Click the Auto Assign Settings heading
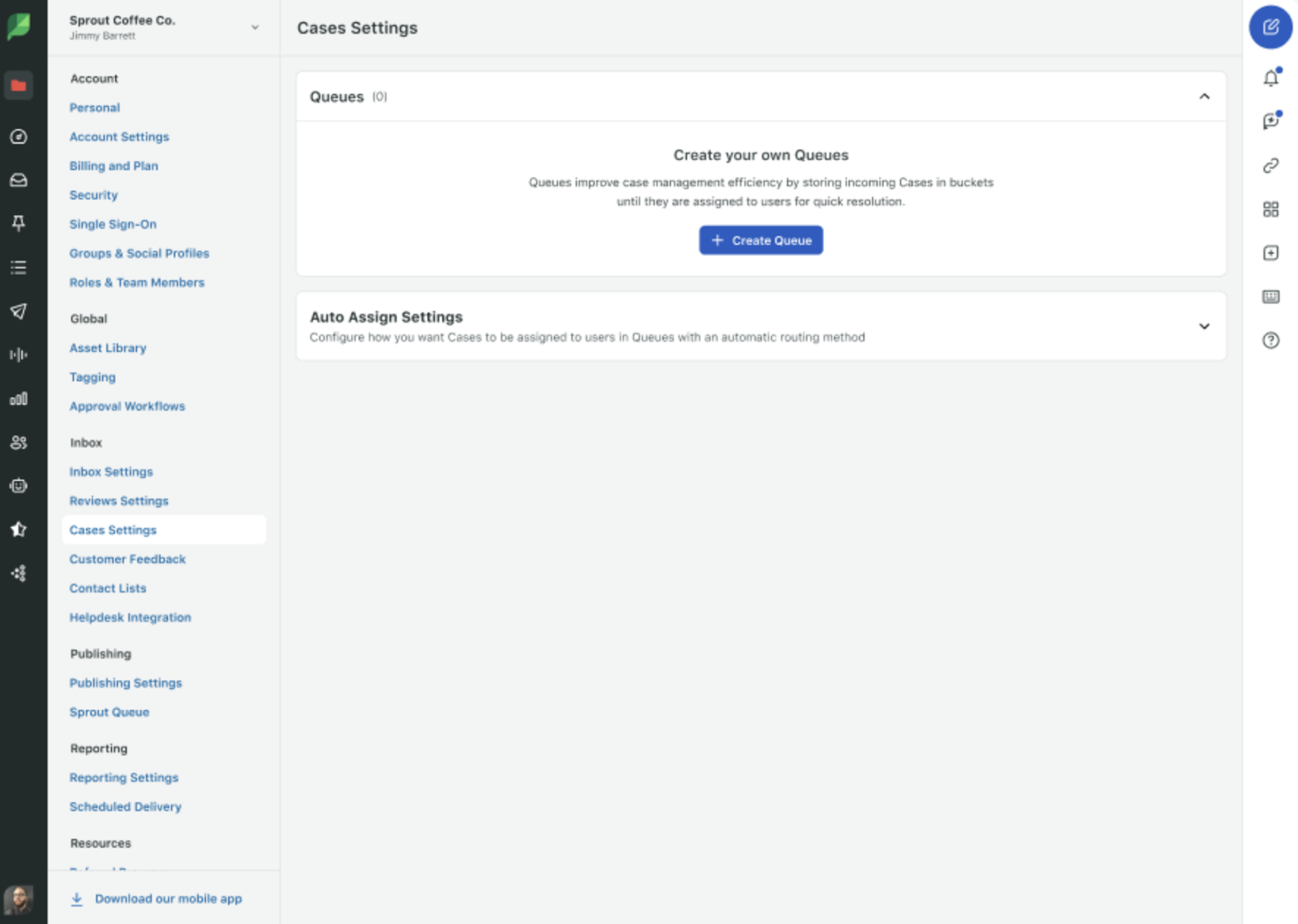The width and height of the screenshot is (1298, 924). tap(386, 317)
